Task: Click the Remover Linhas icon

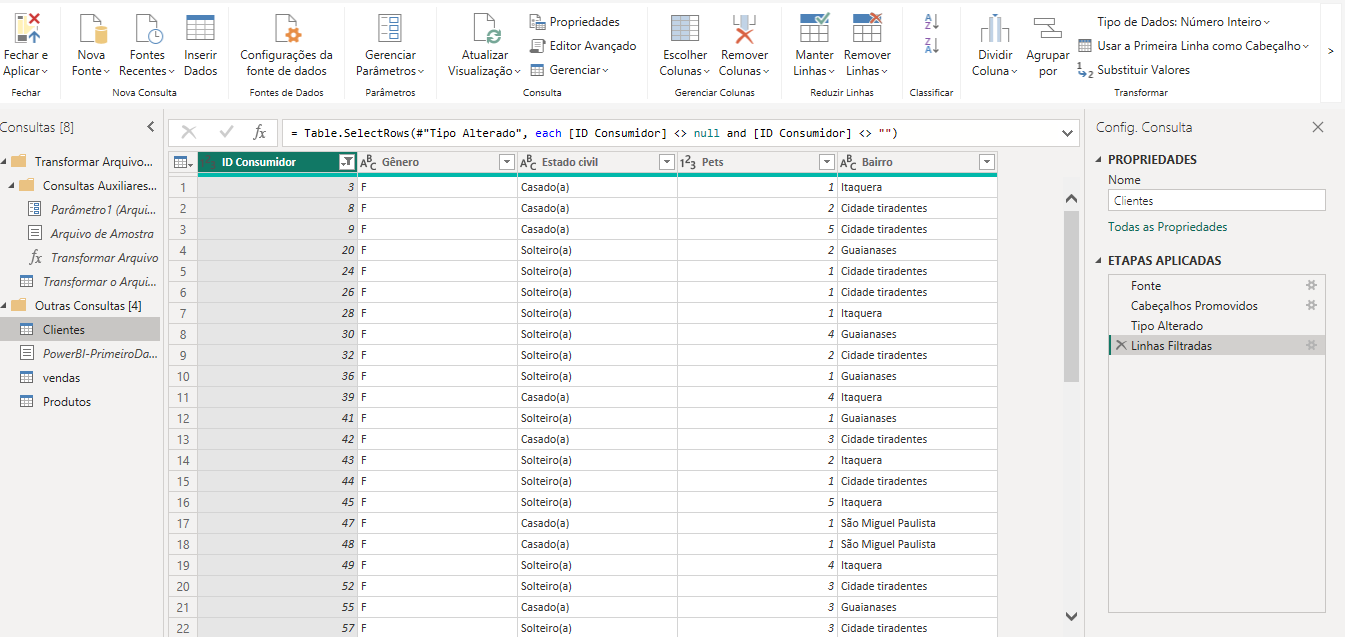Action: coord(867,28)
